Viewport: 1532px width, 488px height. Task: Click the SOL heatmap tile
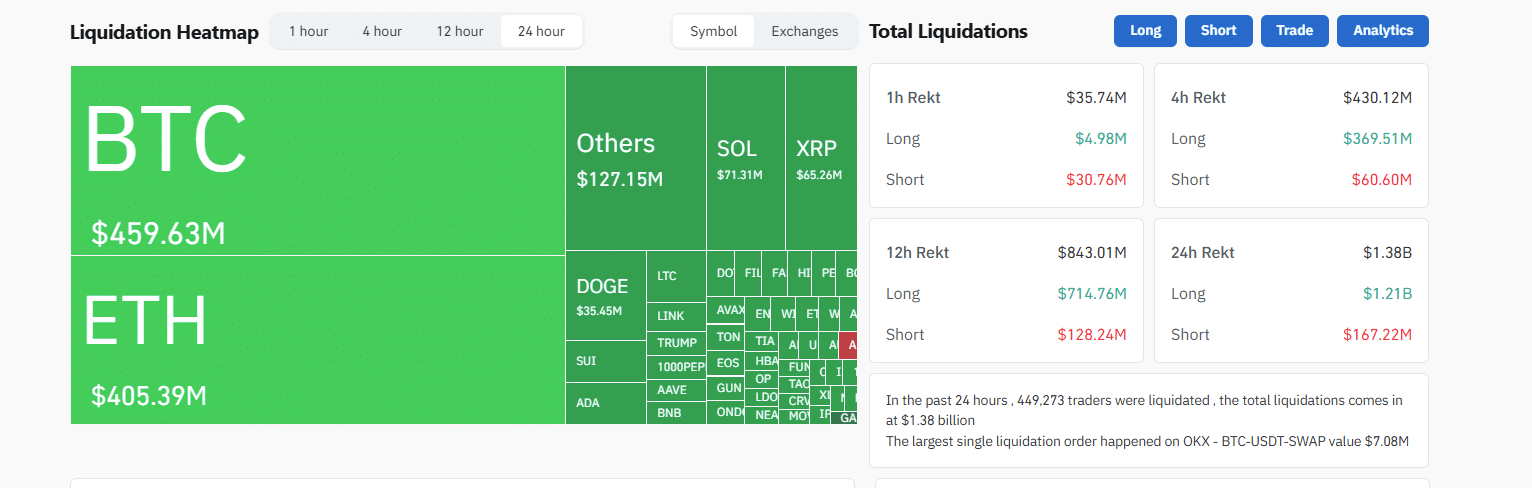[x=746, y=158]
